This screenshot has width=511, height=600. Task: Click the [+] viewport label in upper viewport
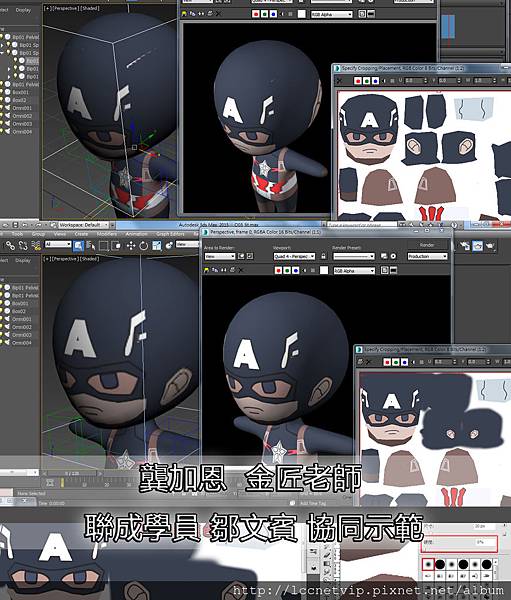[x=47, y=8]
